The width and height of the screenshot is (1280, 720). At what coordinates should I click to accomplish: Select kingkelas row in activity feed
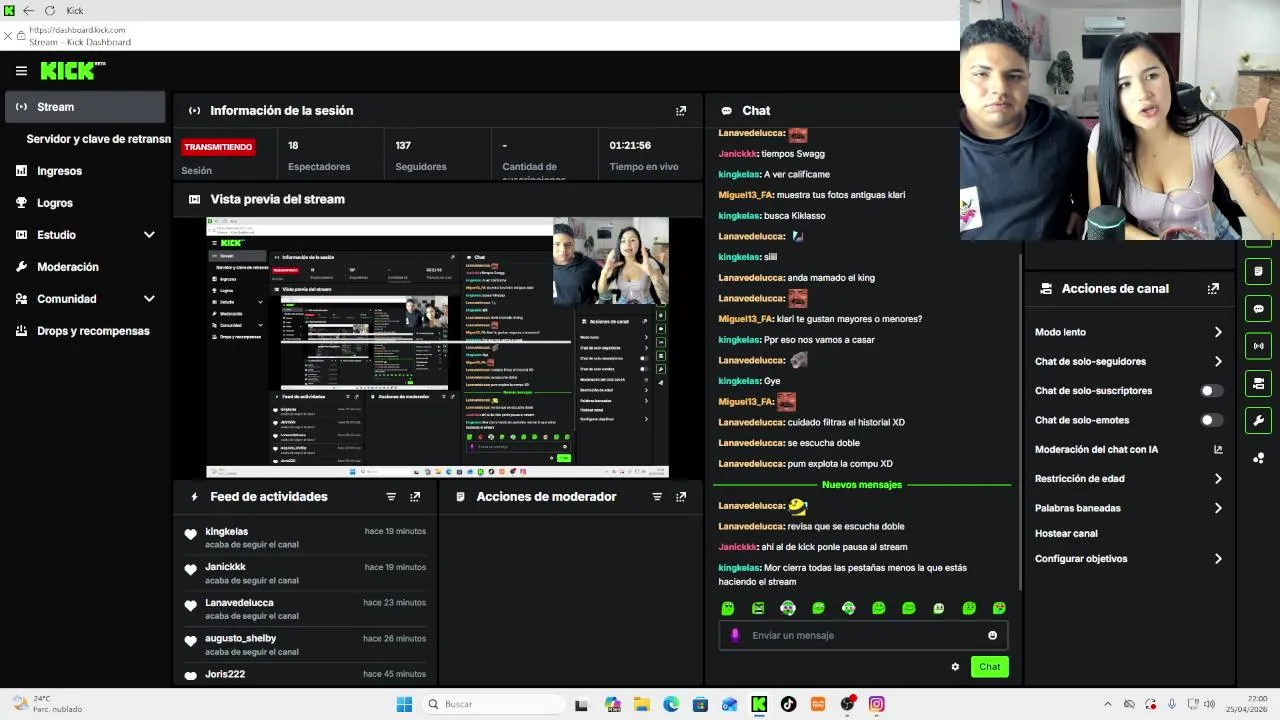pyautogui.click(x=305, y=538)
